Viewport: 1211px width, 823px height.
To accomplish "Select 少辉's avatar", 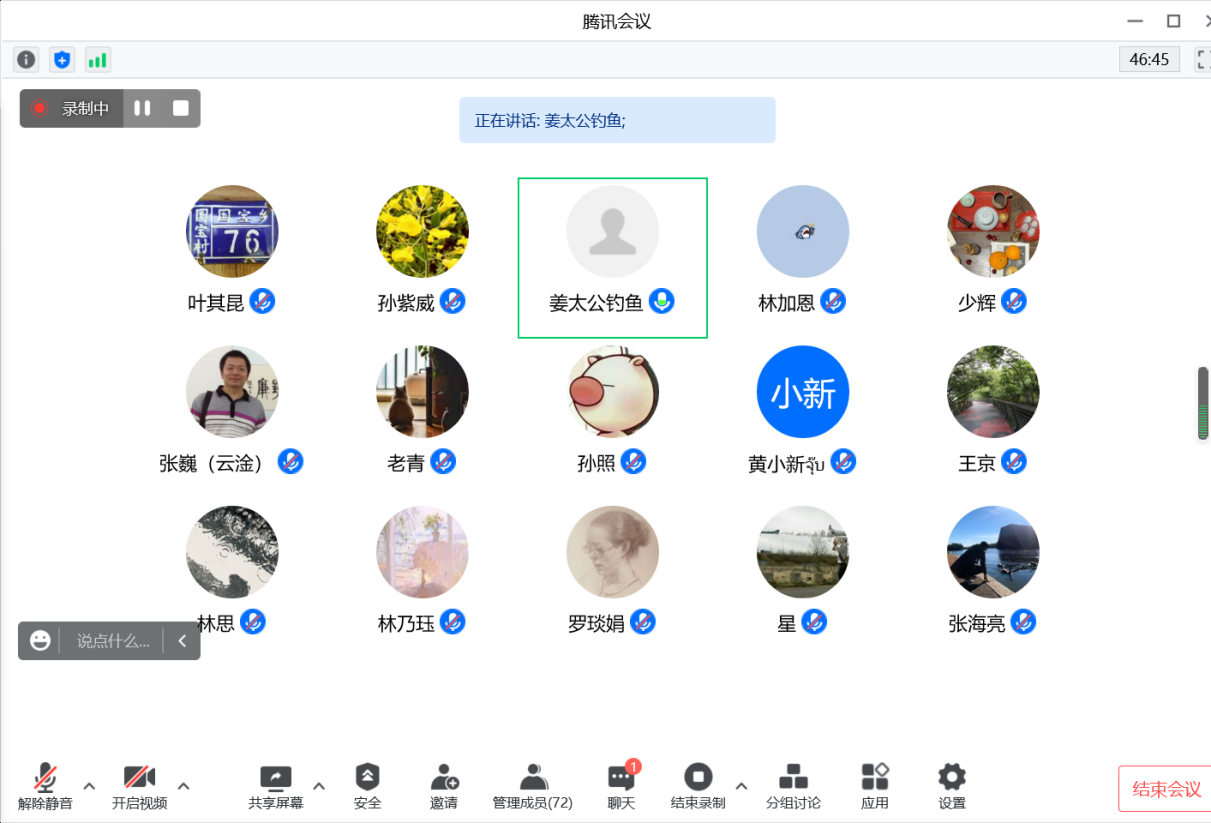I will 993,231.
